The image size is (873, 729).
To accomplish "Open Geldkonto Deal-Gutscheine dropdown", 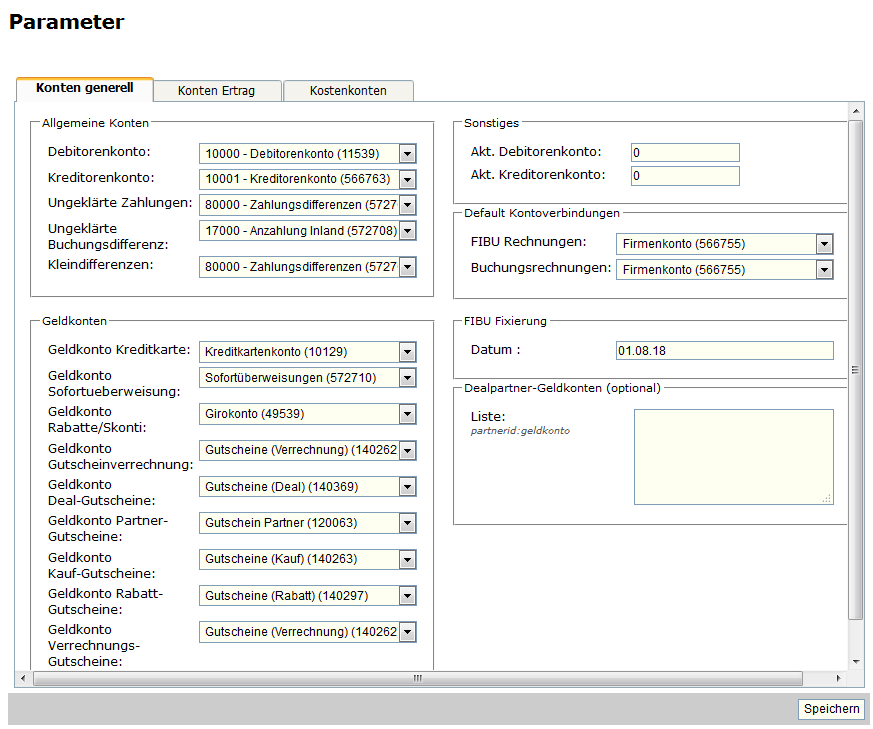I will [x=307, y=487].
